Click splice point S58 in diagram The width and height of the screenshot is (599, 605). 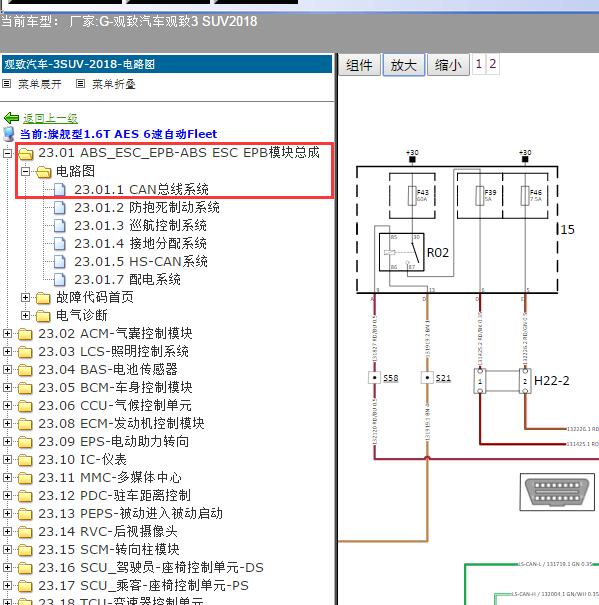(x=374, y=377)
